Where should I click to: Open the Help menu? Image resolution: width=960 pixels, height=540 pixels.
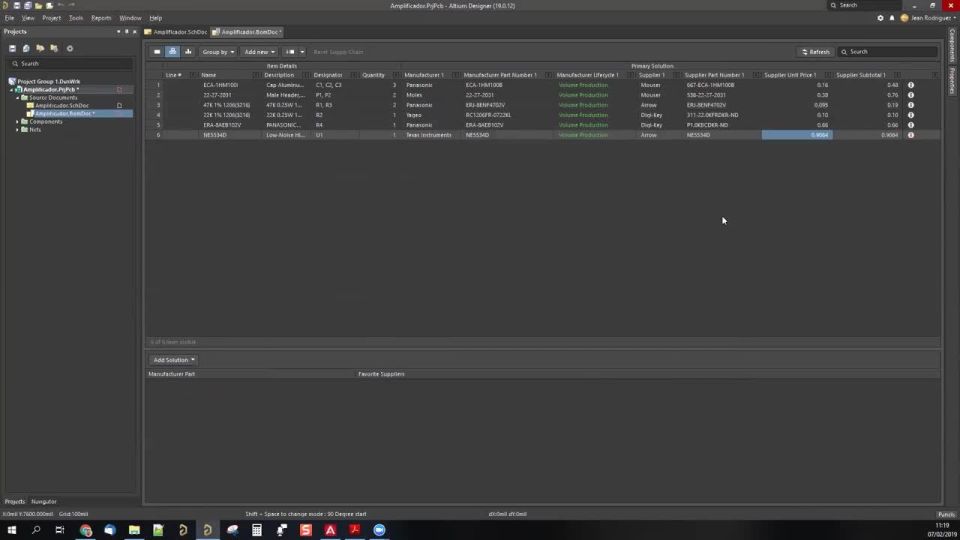(x=156, y=18)
